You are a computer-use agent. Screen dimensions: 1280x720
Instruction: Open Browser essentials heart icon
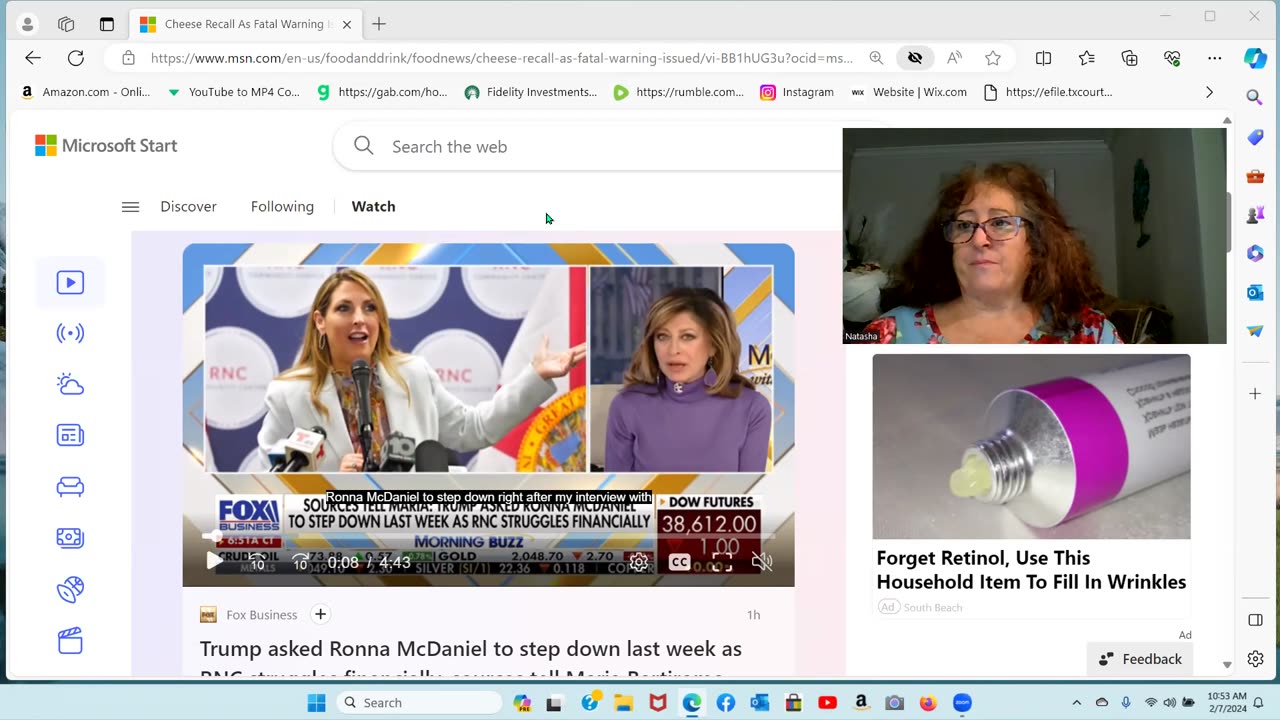pos(1172,58)
